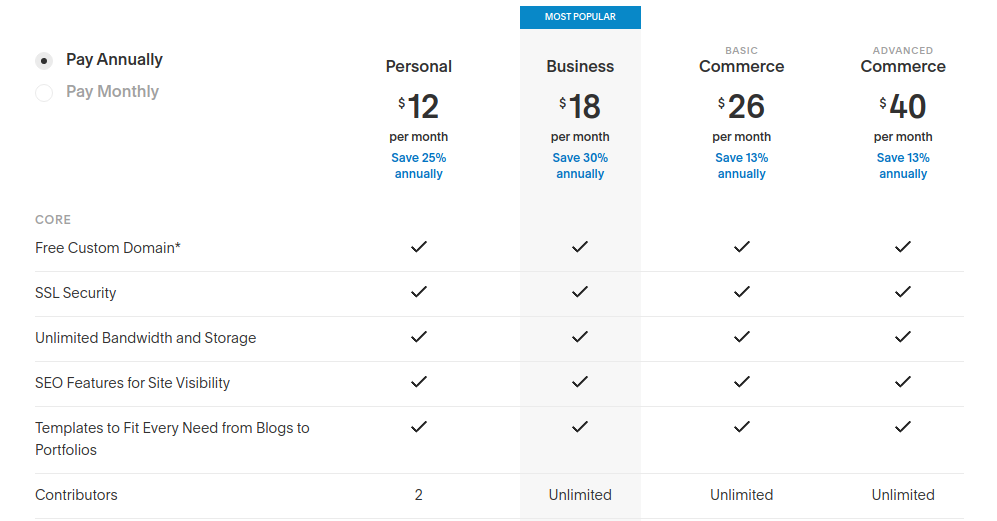The height and width of the screenshot is (521, 997).
Task: Click the Basic Commerce plan heading
Action: tap(741, 66)
